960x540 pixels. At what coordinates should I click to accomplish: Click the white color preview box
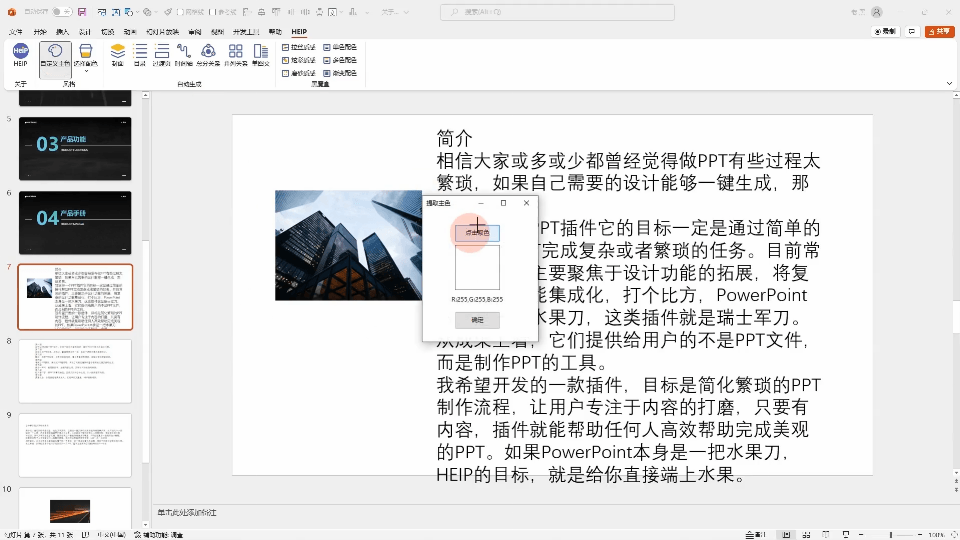tap(477, 267)
